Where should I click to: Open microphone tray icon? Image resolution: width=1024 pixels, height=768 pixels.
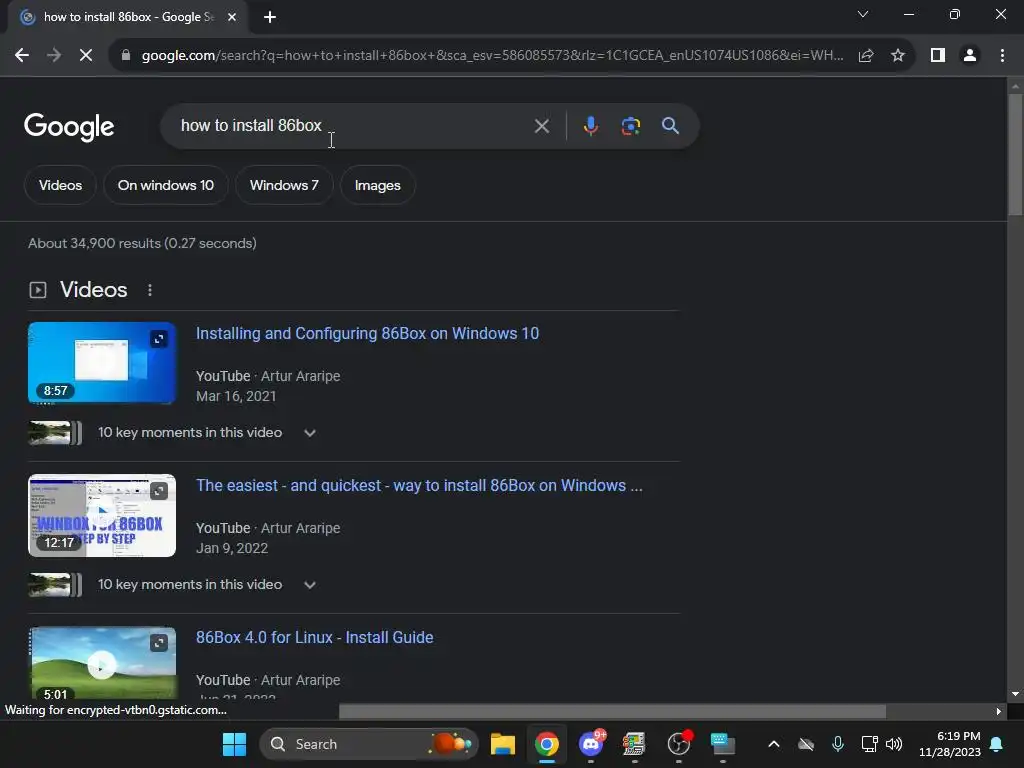tap(838, 744)
